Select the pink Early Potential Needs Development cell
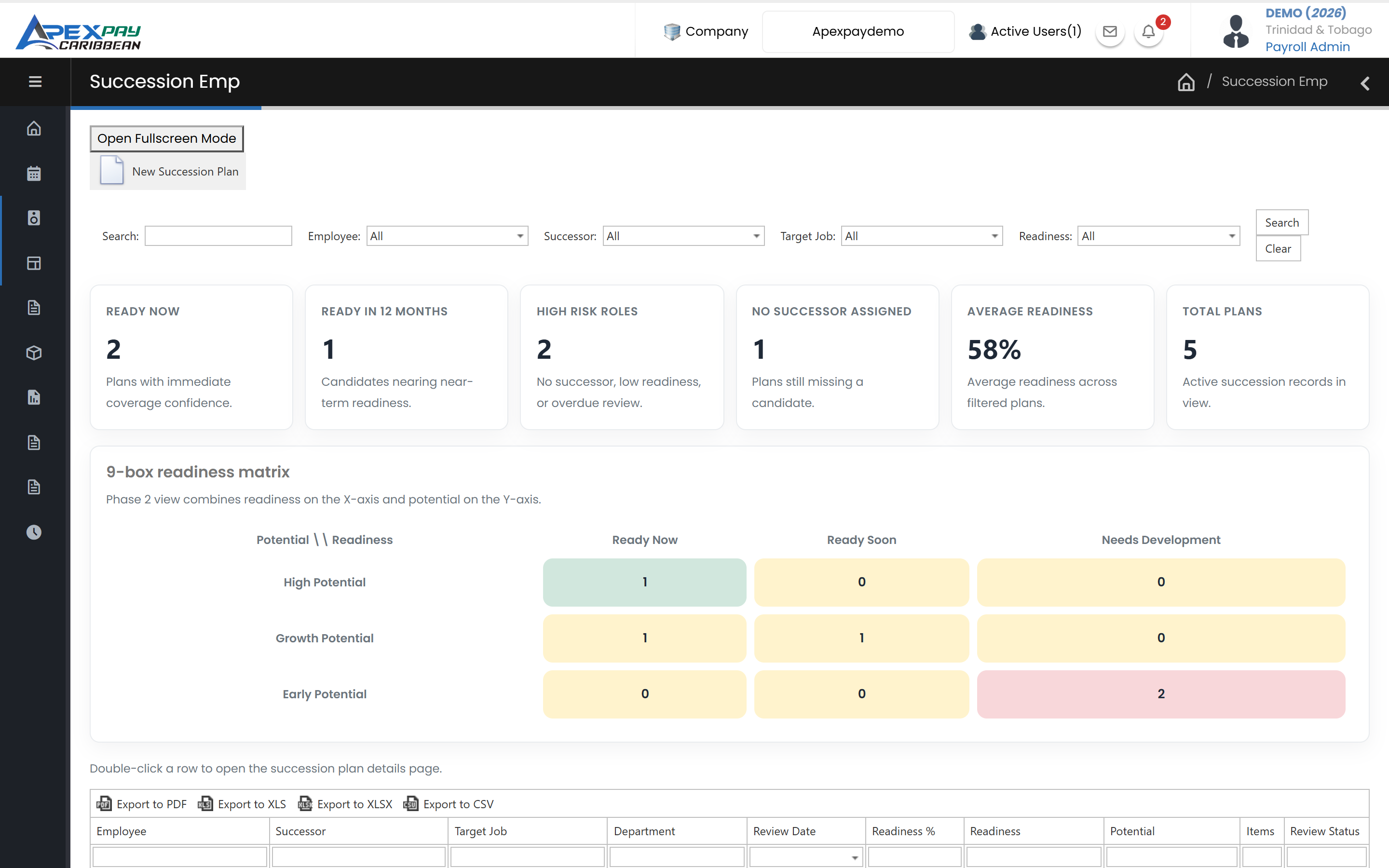Screen dimensions: 1389x868 click(1160, 693)
